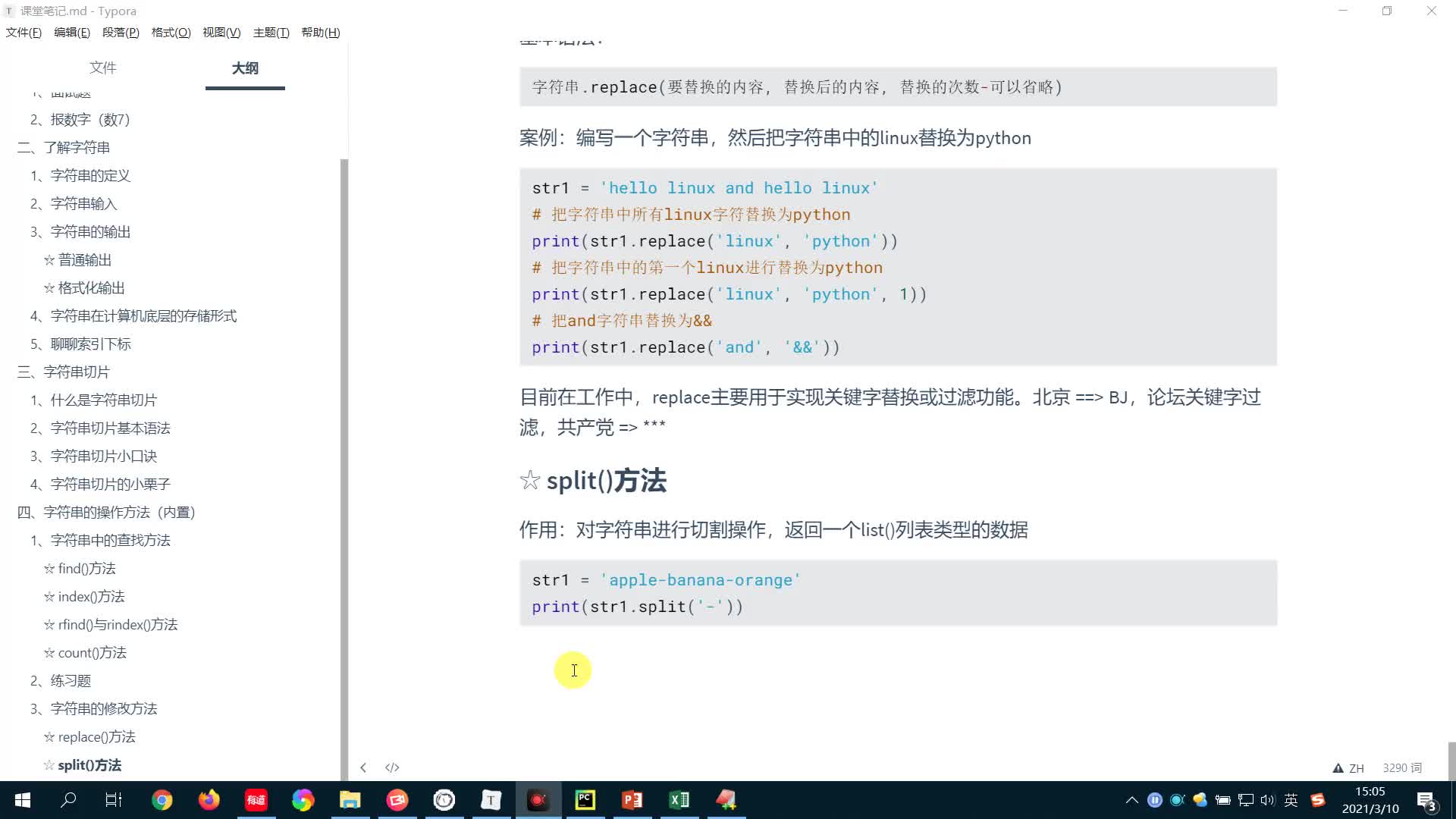Open the red camera recorder app on taskbar

click(x=397, y=800)
